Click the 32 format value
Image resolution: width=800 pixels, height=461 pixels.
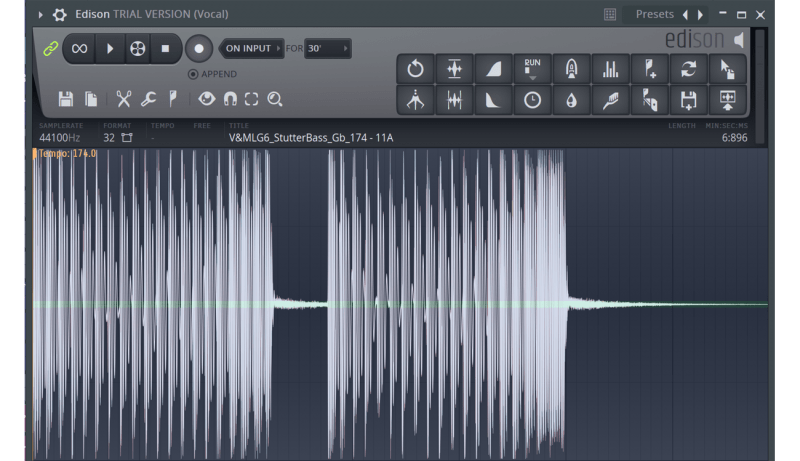[x=109, y=138]
